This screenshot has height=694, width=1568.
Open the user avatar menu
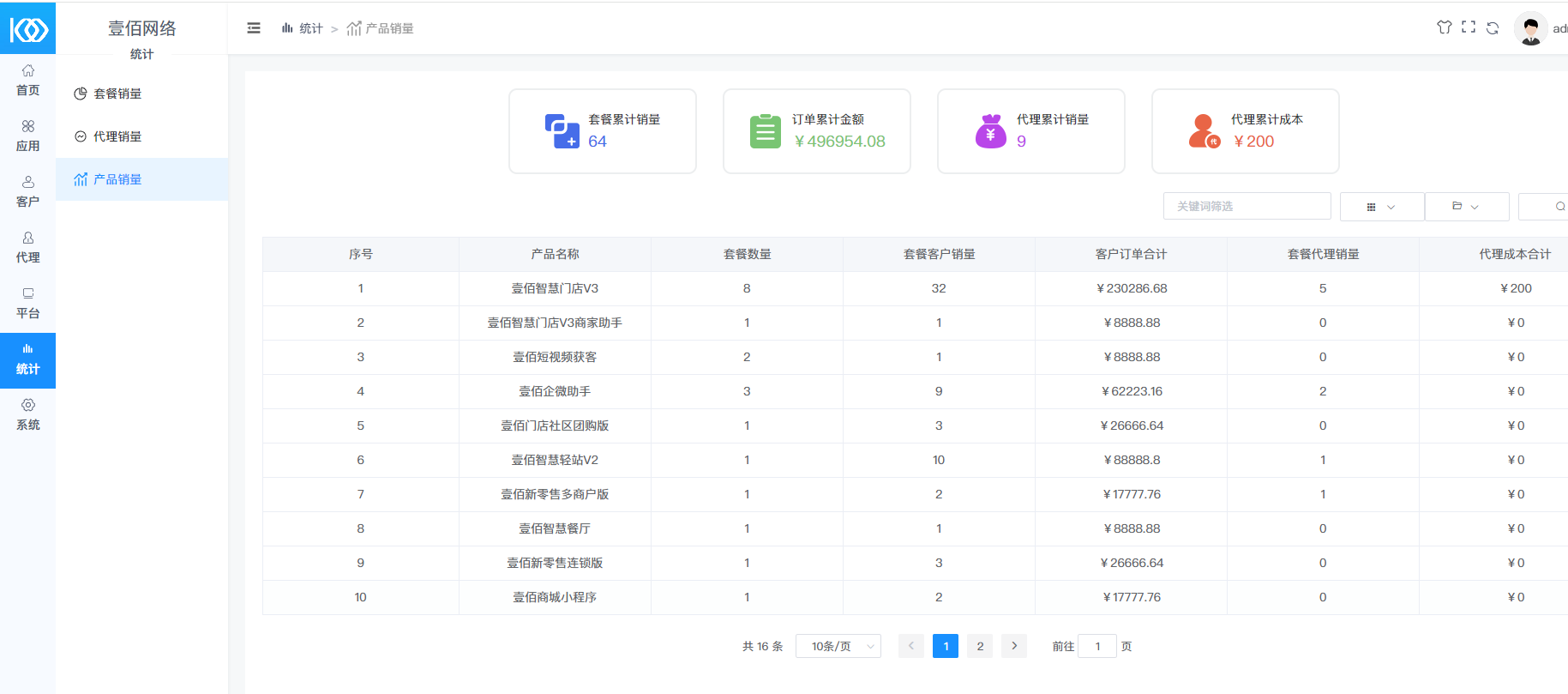click(1531, 28)
